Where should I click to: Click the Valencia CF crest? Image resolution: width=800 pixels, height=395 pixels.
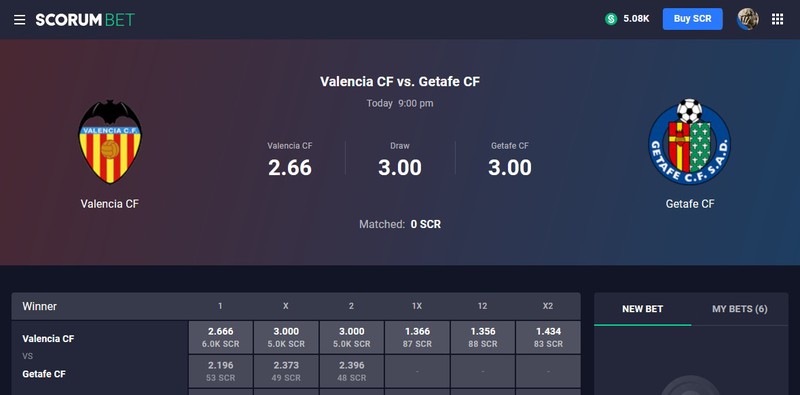tap(110, 142)
